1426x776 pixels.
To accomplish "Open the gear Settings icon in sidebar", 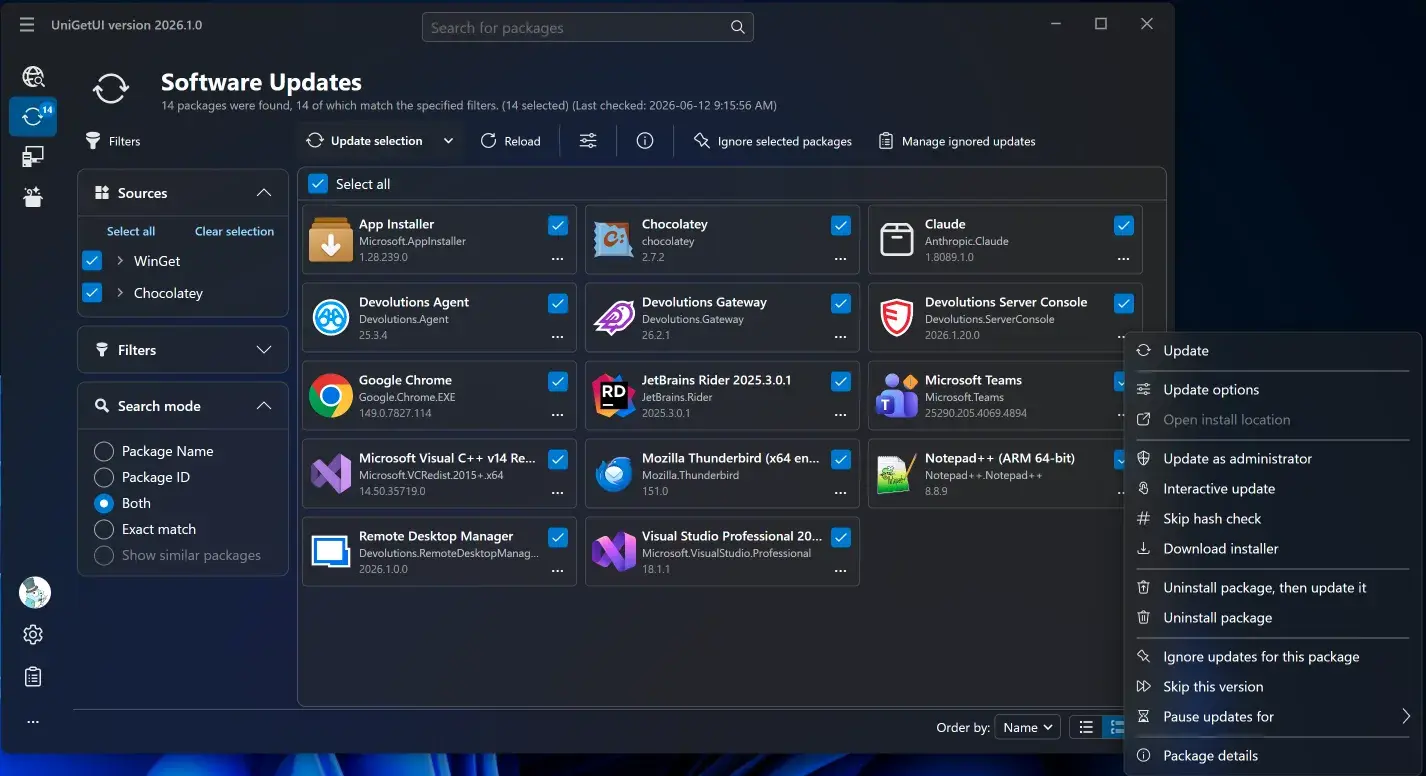I will pyautogui.click(x=33, y=635).
